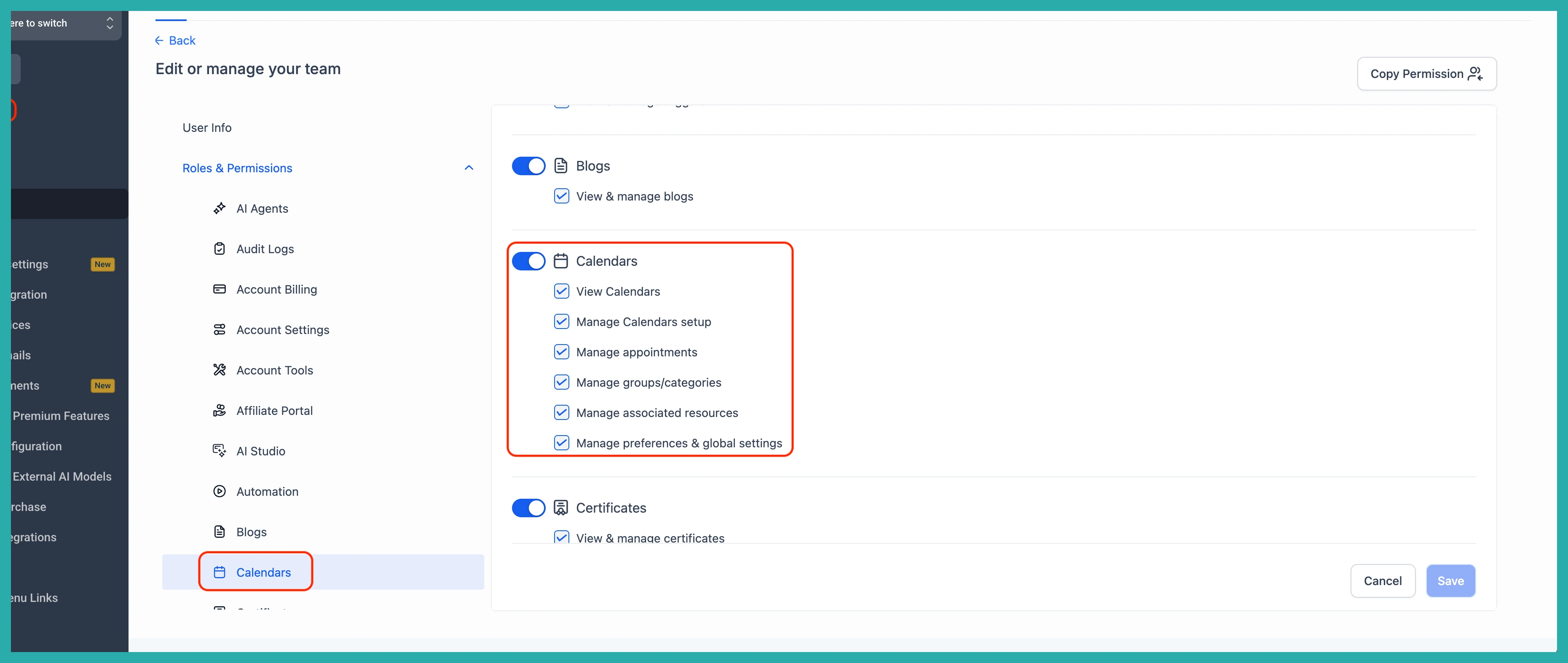
Task: Click the Calendars section calendar icon
Action: [x=560, y=261]
